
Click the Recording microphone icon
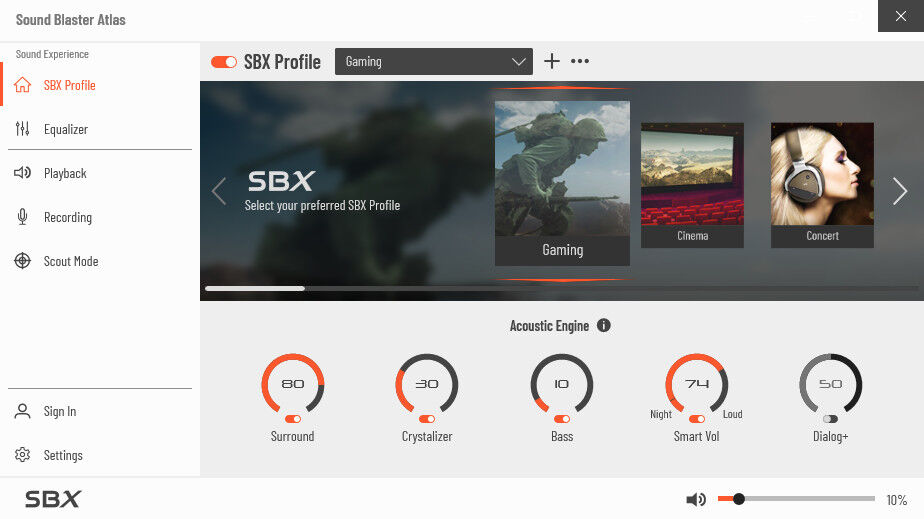22,217
